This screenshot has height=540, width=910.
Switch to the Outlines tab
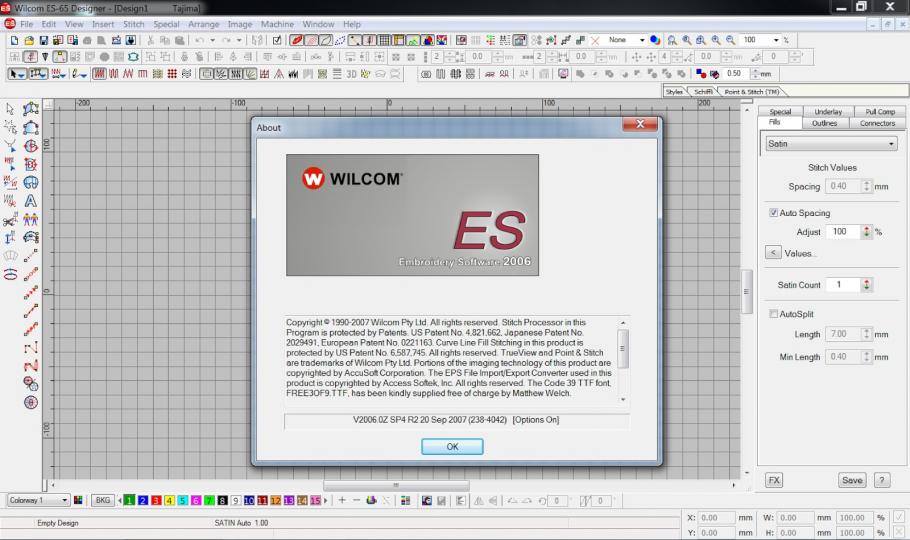824,123
